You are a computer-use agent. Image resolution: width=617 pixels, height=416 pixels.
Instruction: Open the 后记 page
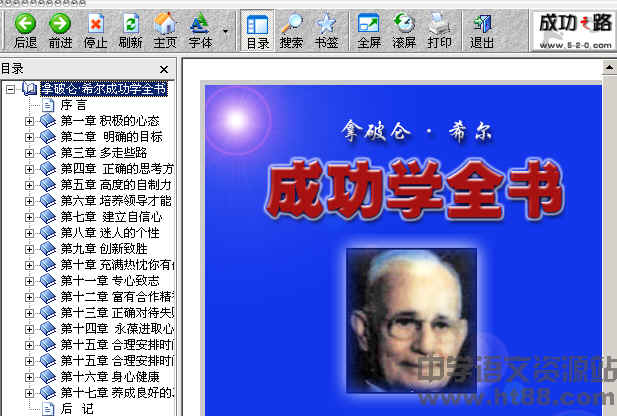(77, 409)
